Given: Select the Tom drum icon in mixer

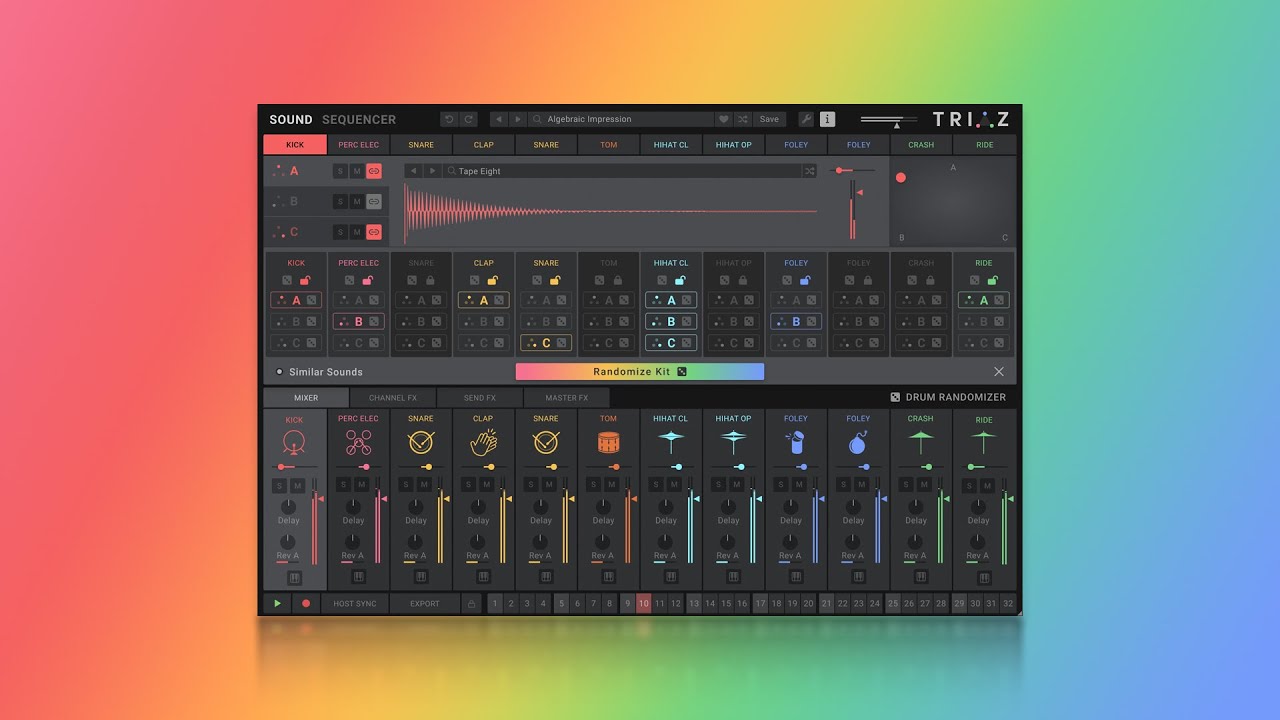Looking at the screenshot, I should click(x=608, y=442).
